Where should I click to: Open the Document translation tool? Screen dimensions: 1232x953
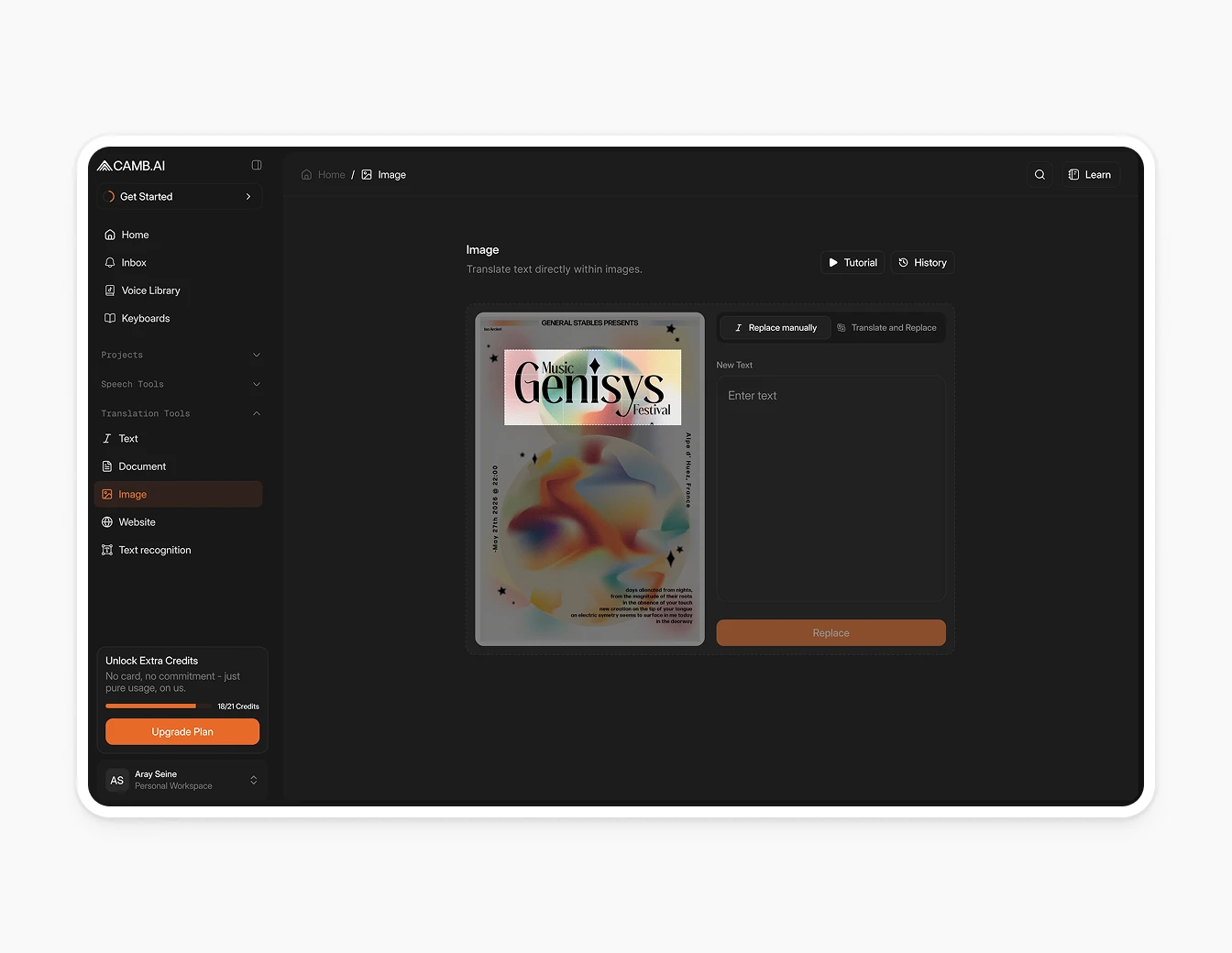point(142,466)
